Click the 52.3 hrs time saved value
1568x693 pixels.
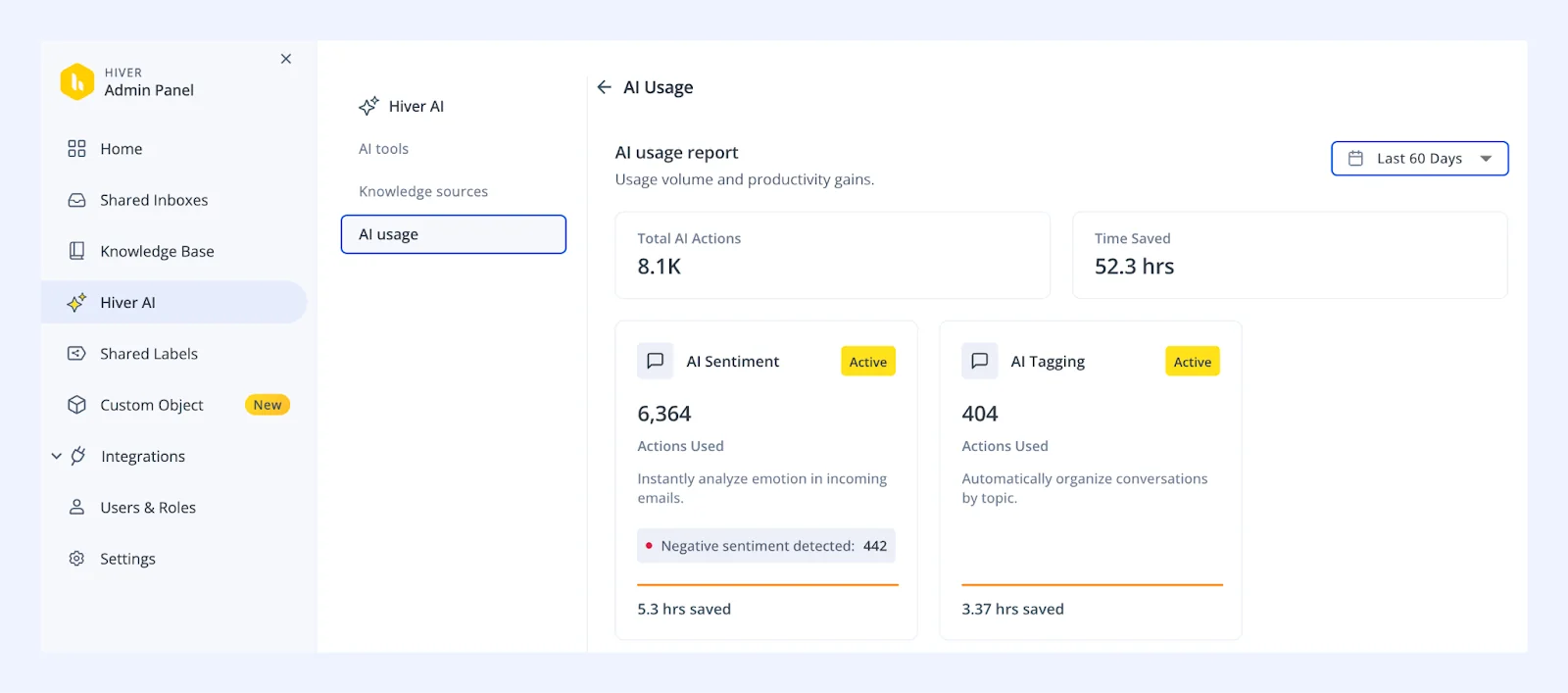[x=1134, y=267]
